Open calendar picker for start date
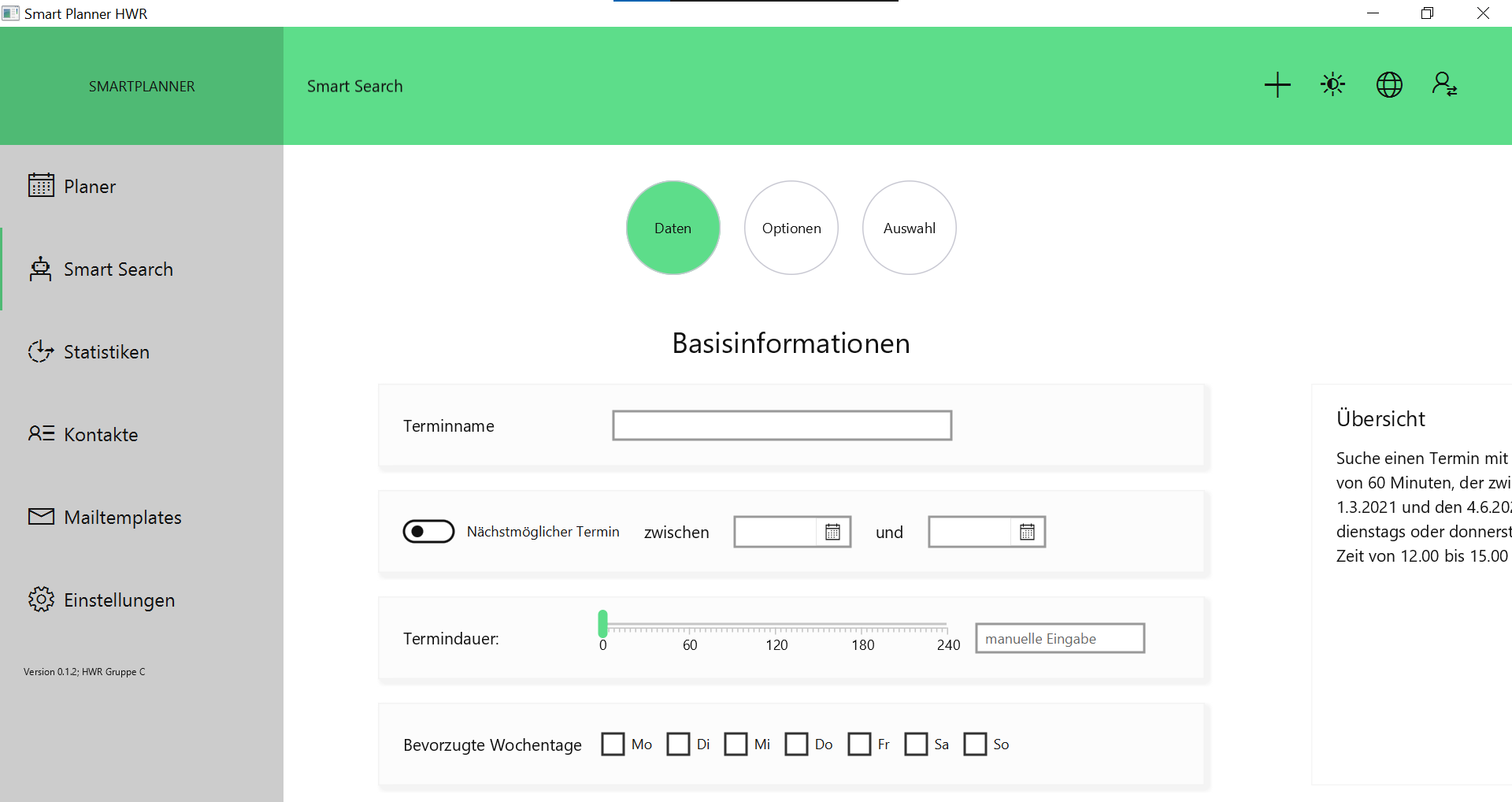 click(832, 532)
